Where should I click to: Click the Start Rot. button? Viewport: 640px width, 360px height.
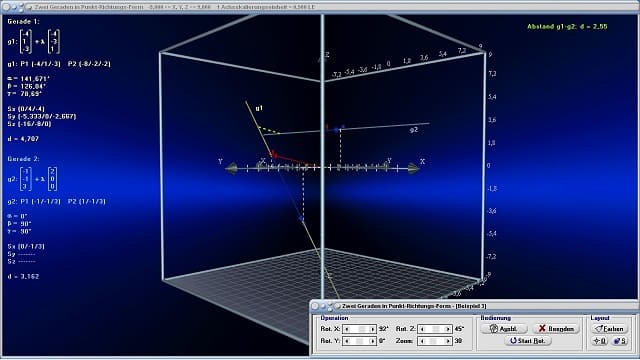(528, 341)
